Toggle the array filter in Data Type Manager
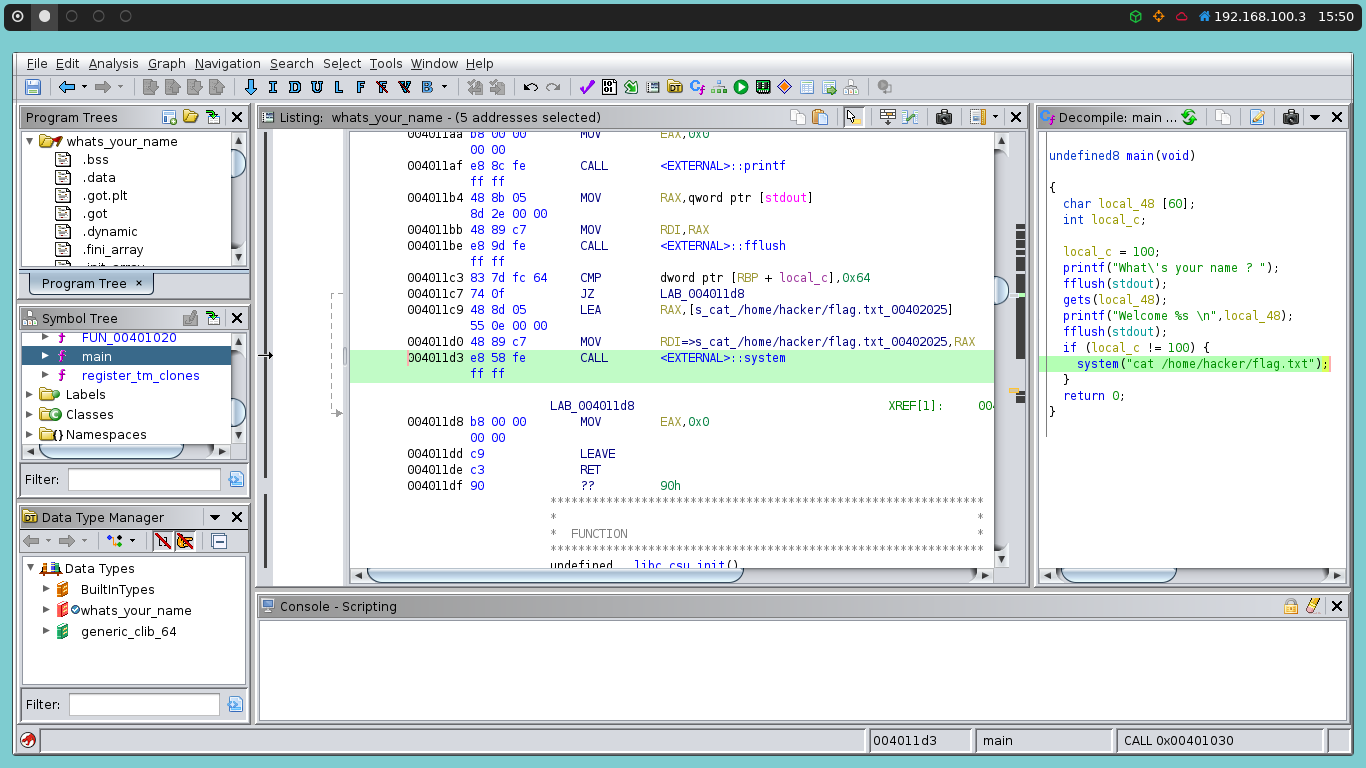This screenshot has width=1366, height=768. (x=162, y=541)
